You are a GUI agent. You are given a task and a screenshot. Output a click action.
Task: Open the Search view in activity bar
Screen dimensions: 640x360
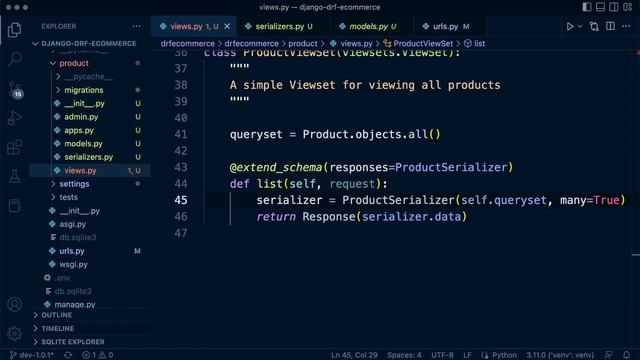15,59
